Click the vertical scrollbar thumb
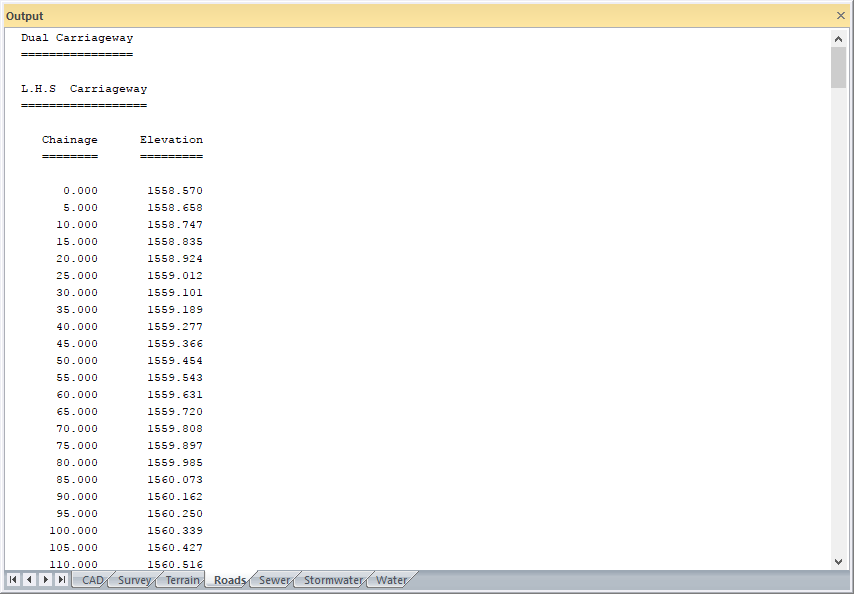The width and height of the screenshot is (854, 594). tap(839, 67)
